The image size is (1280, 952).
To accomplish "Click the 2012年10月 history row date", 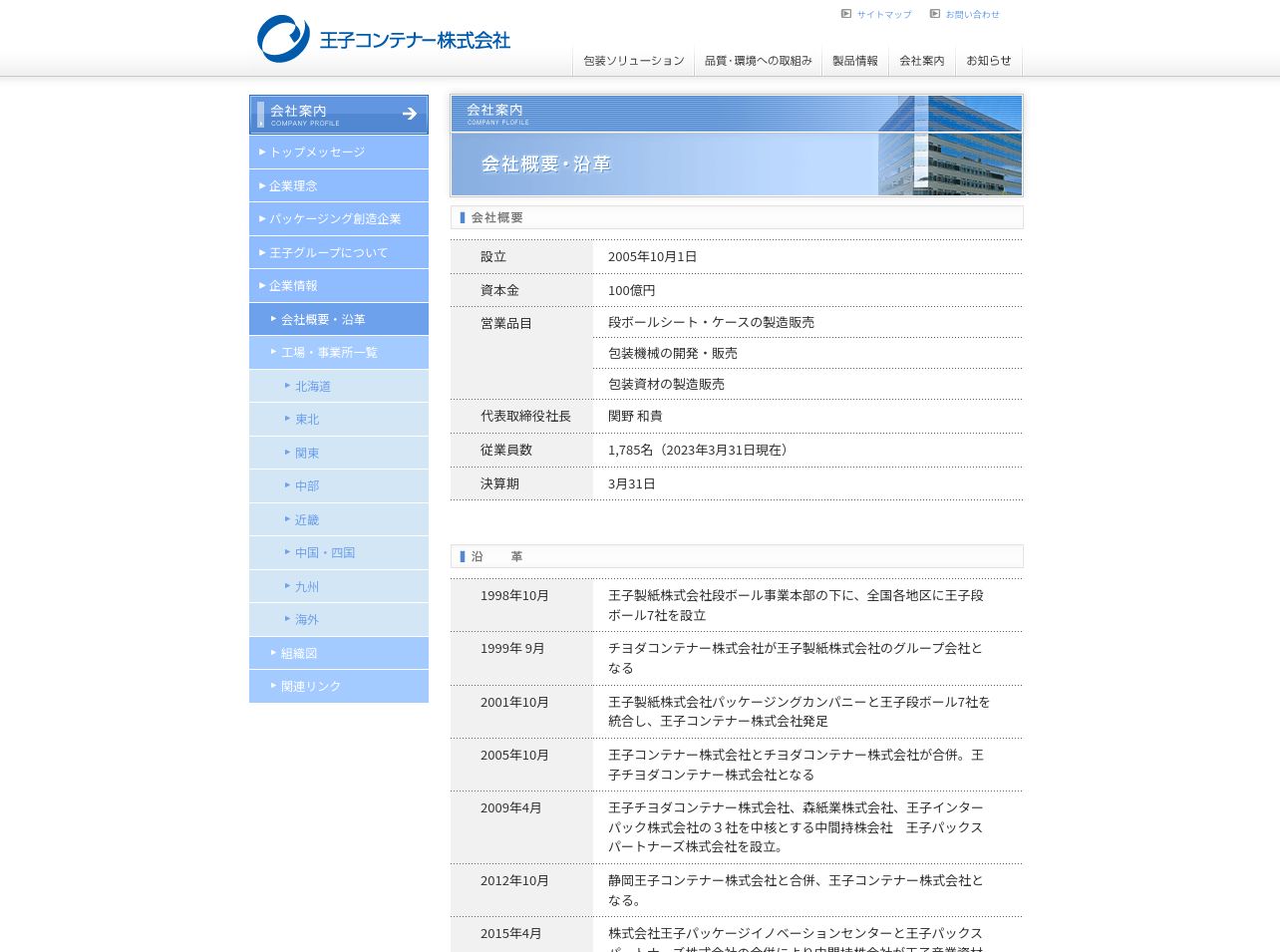I will pyautogui.click(x=514, y=880).
